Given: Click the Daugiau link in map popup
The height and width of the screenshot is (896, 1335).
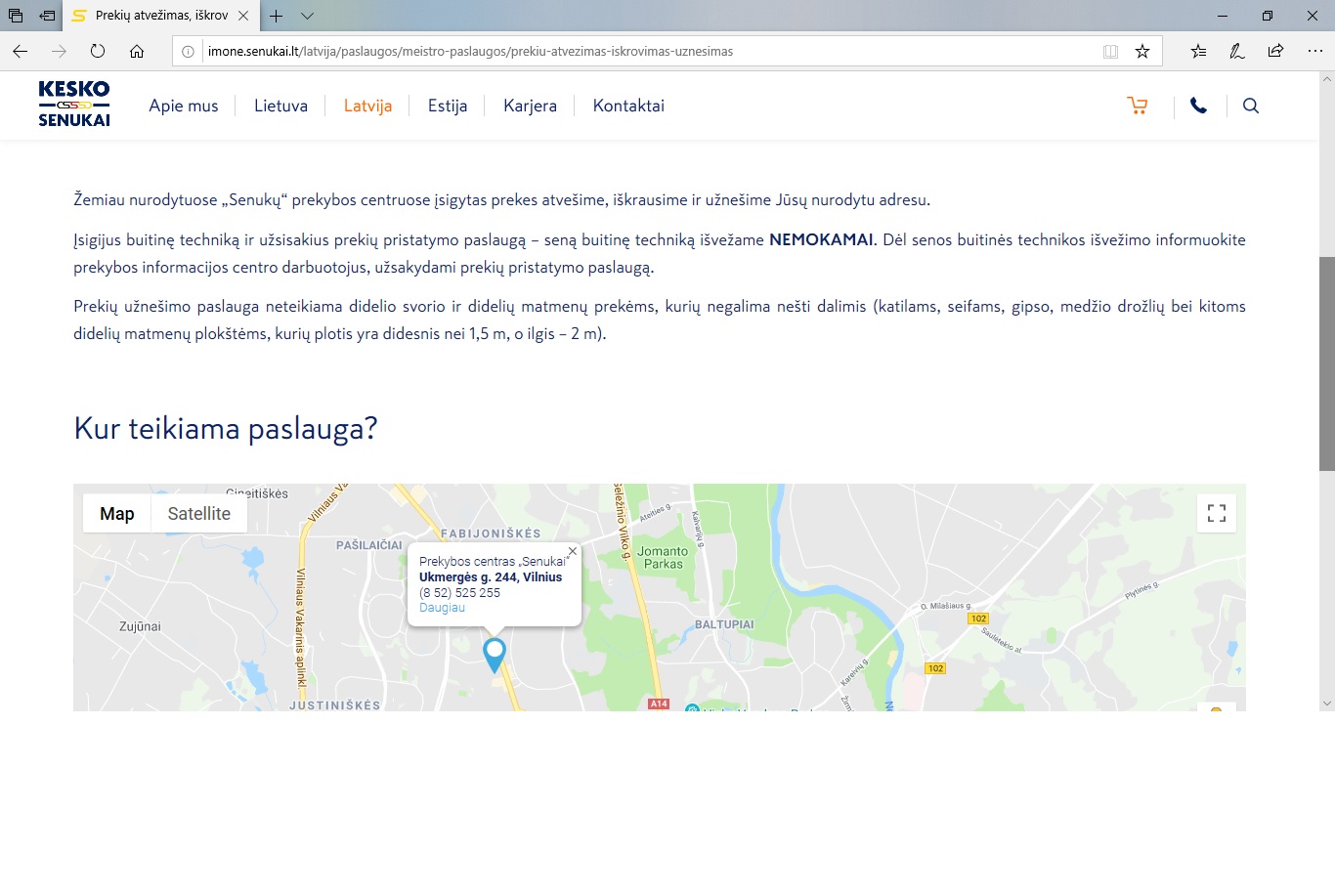Looking at the screenshot, I should point(442,608).
